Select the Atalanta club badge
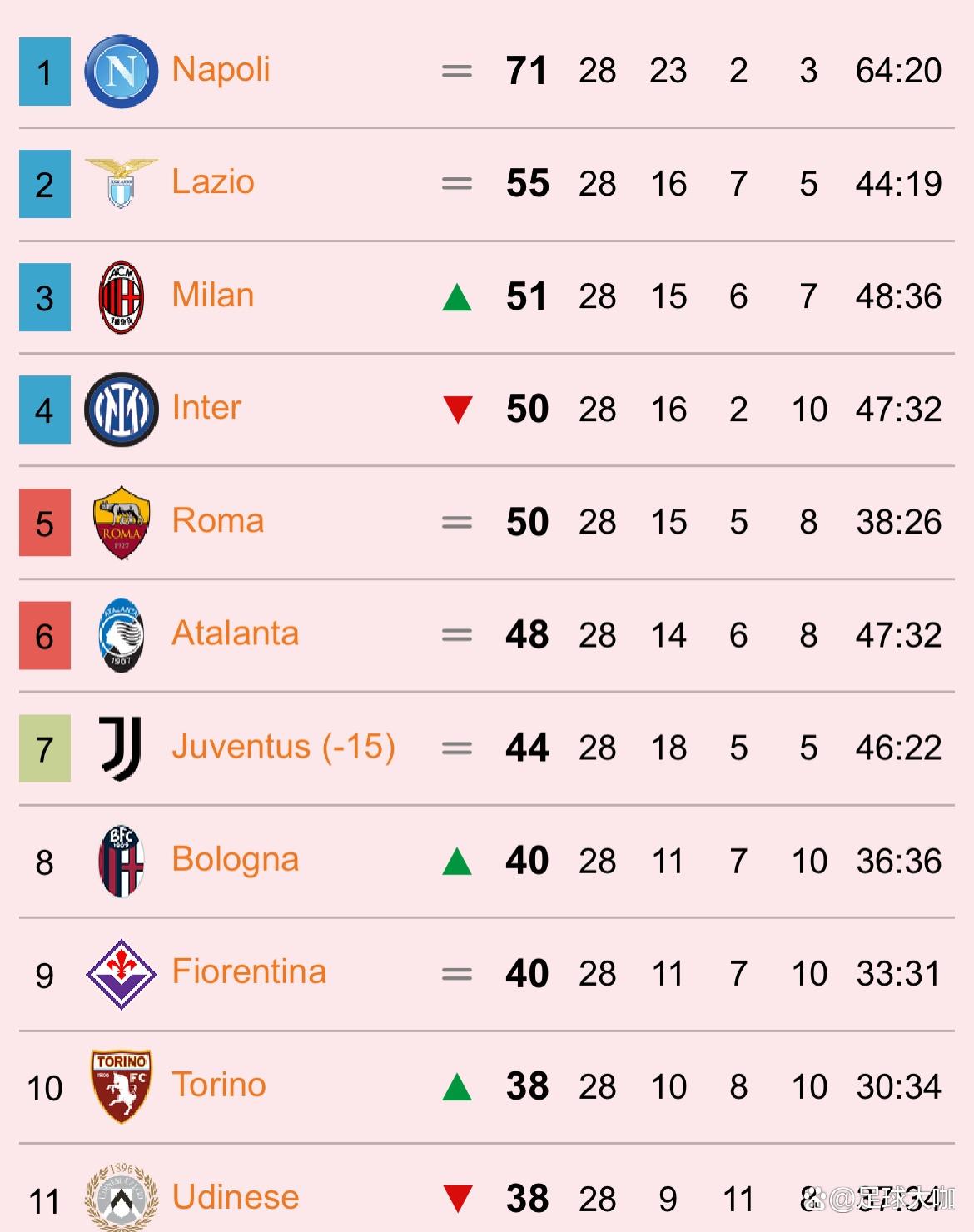Viewport: 974px width, 1232px height. (x=122, y=635)
